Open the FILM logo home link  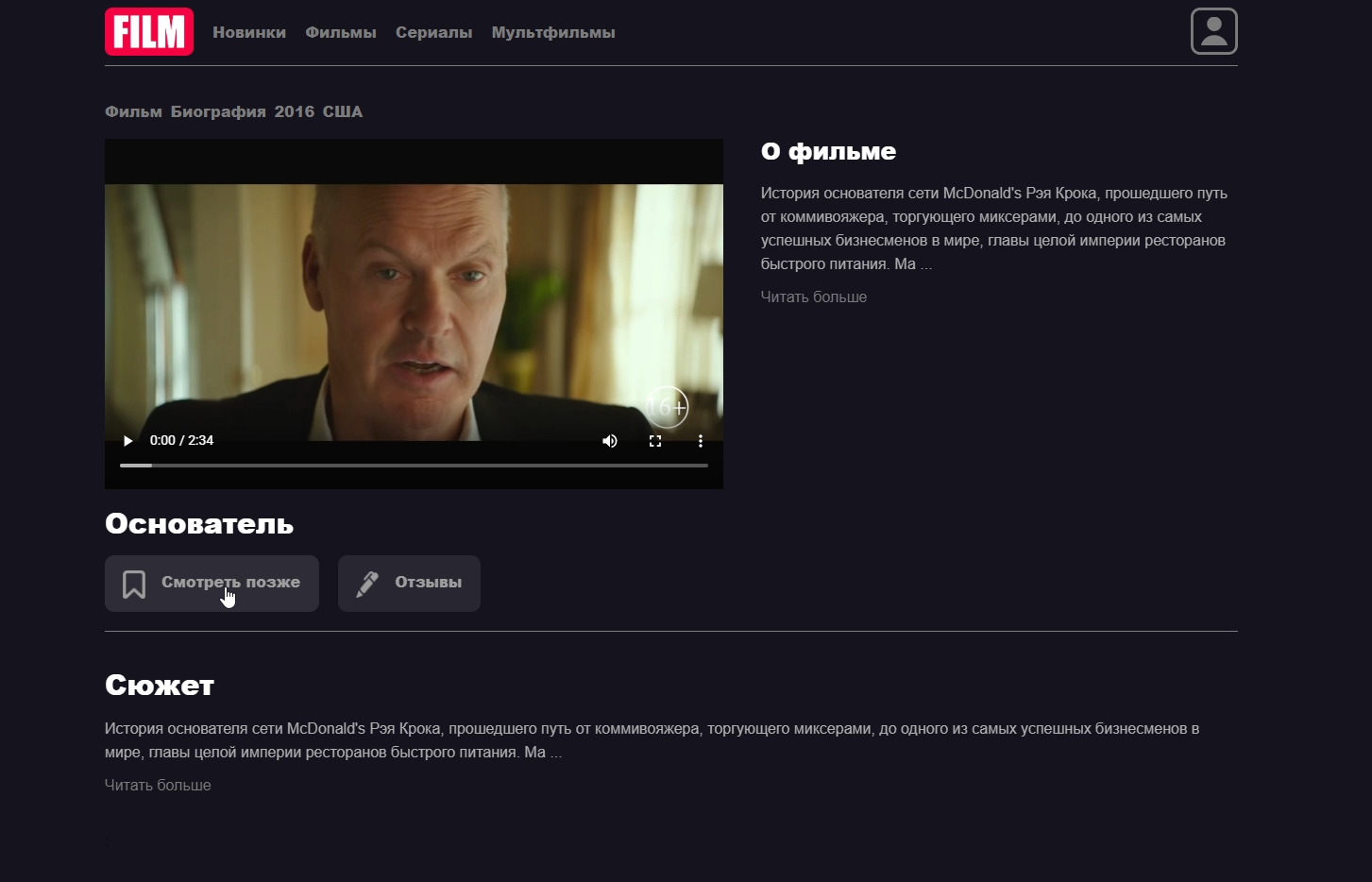pyautogui.click(x=149, y=31)
